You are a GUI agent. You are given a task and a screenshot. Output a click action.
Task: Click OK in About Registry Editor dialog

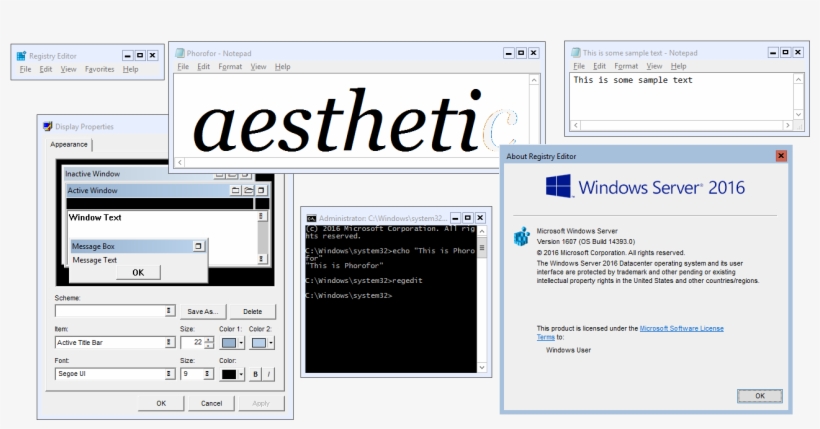coord(760,396)
